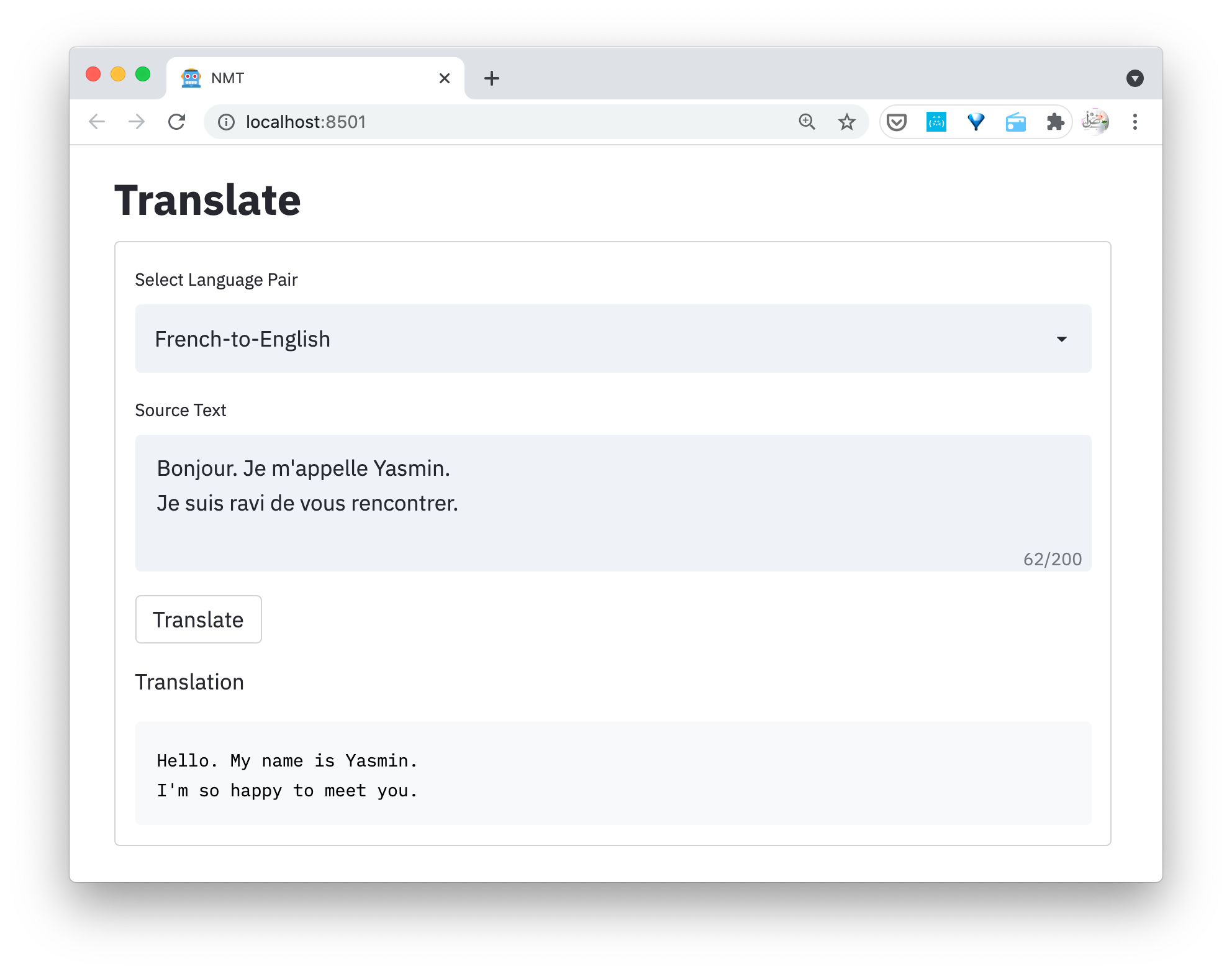Open the blue radio extension icon
Image resolution: width=1232 pixels, height=974 pixels.
click(1016, 122)
